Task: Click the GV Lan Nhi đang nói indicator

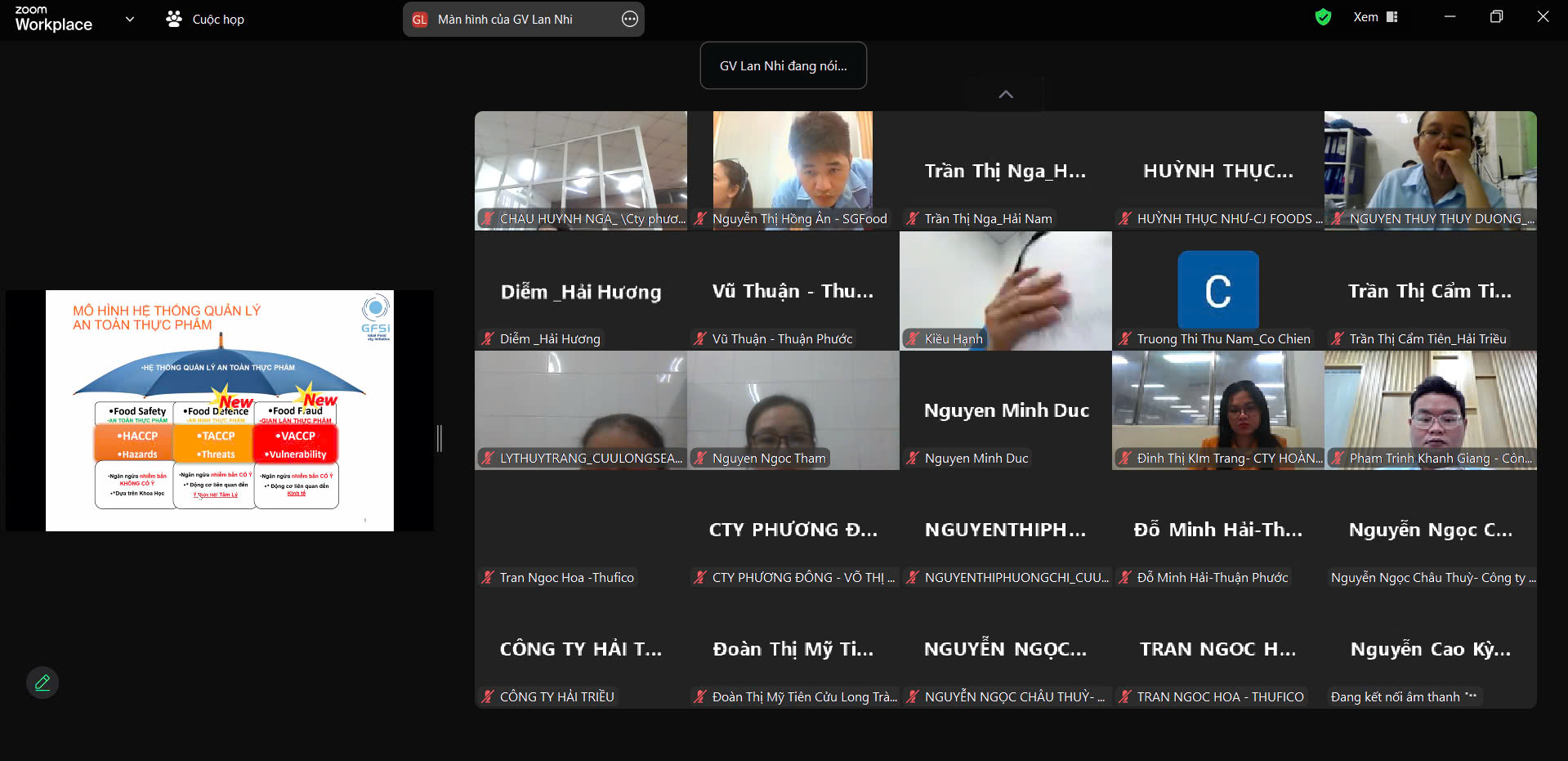Action: (x=783, y=65)
